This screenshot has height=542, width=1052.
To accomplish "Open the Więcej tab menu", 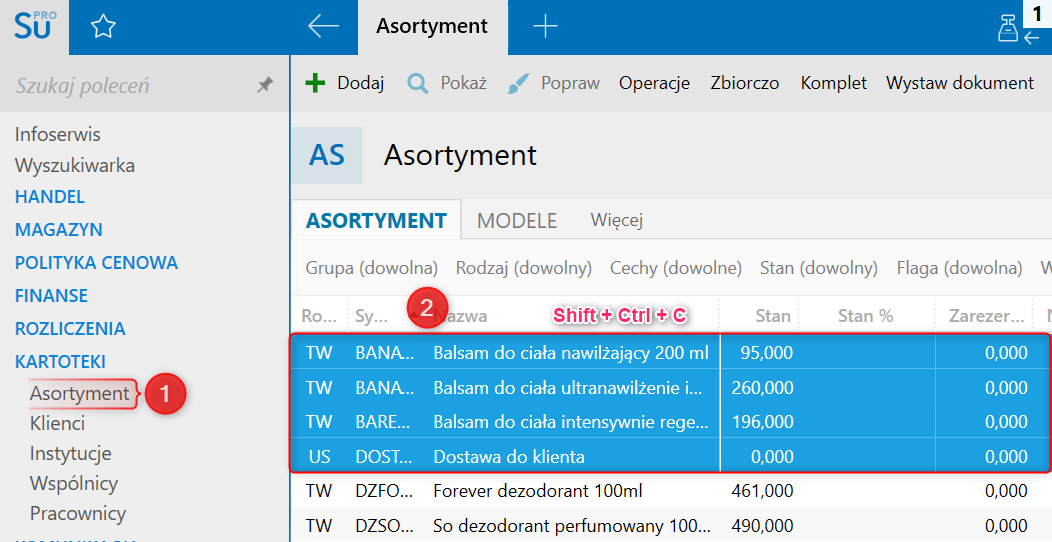I will (x=616, y=220).
